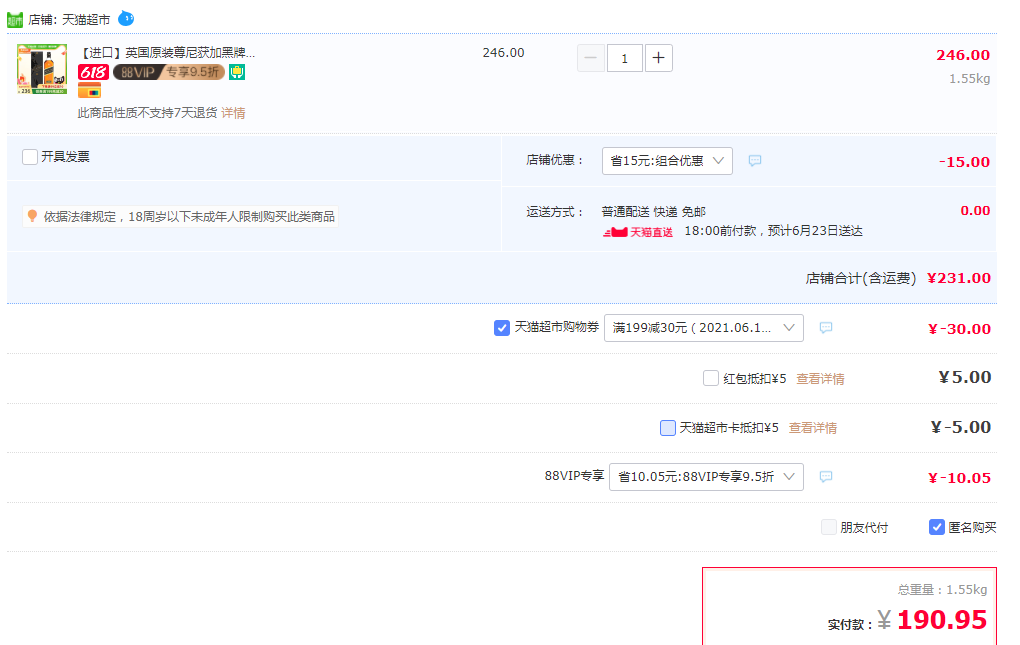Click the red 618 promotion badge
Screen dimensions: 1020x645
tap(93, 72)
